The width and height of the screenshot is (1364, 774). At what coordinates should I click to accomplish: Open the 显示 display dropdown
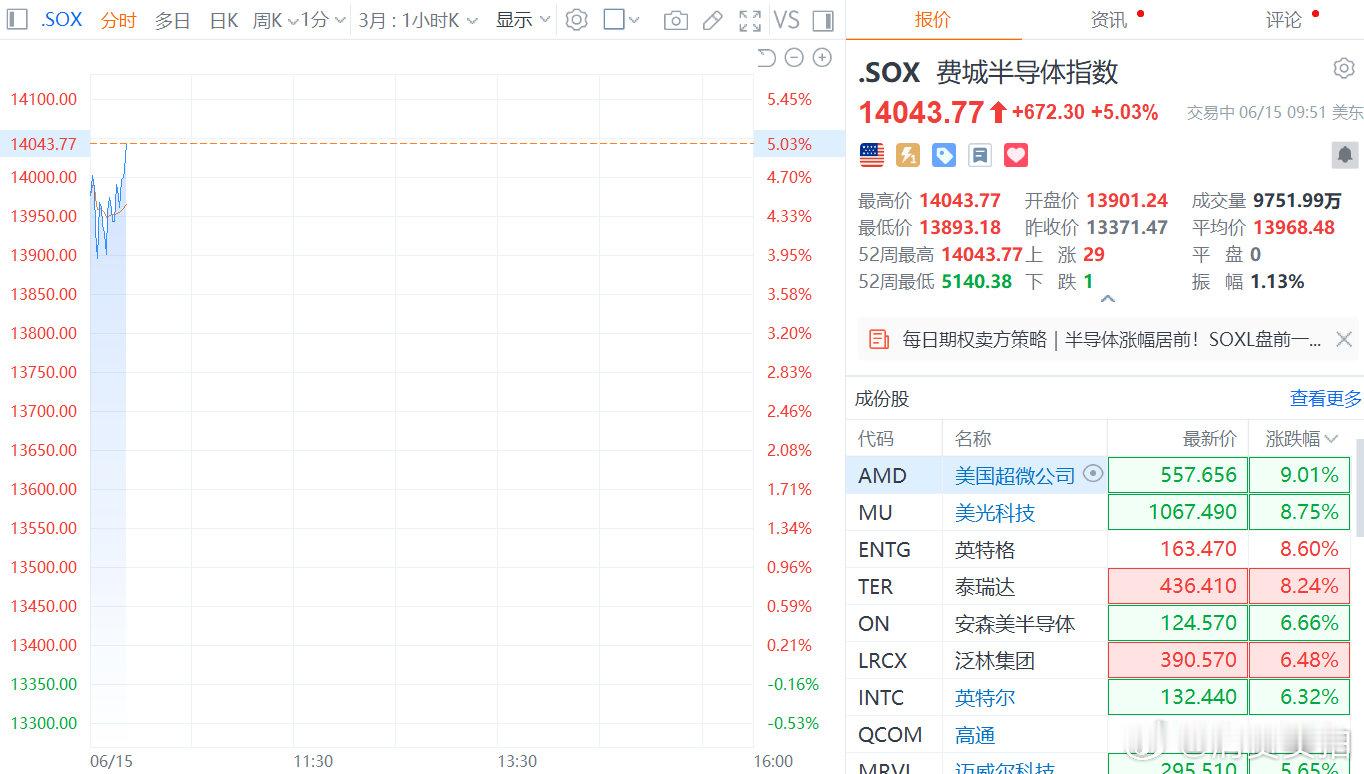click(523, 20)
